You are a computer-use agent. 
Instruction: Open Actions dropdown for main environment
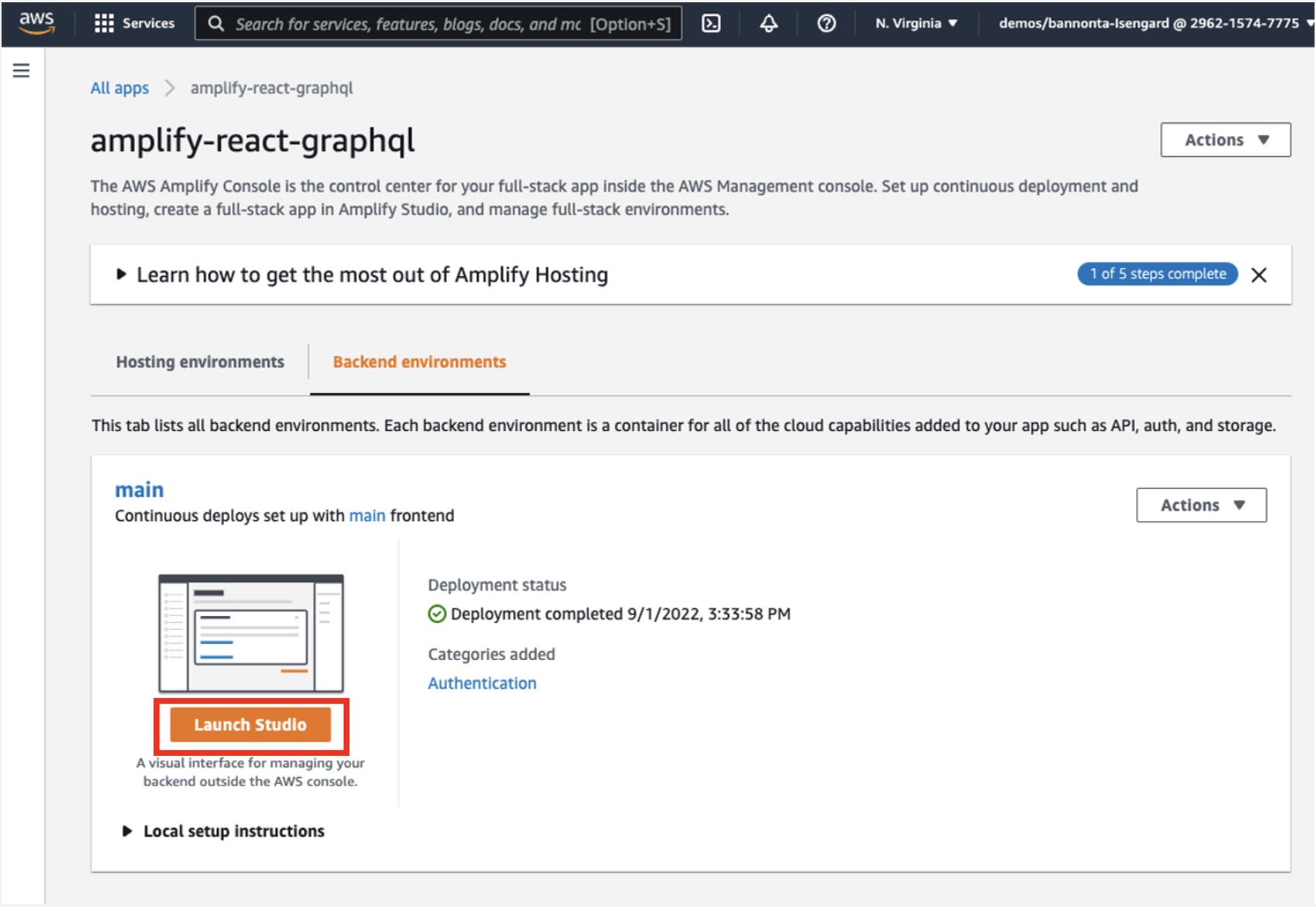click(x=1201, y=505)
